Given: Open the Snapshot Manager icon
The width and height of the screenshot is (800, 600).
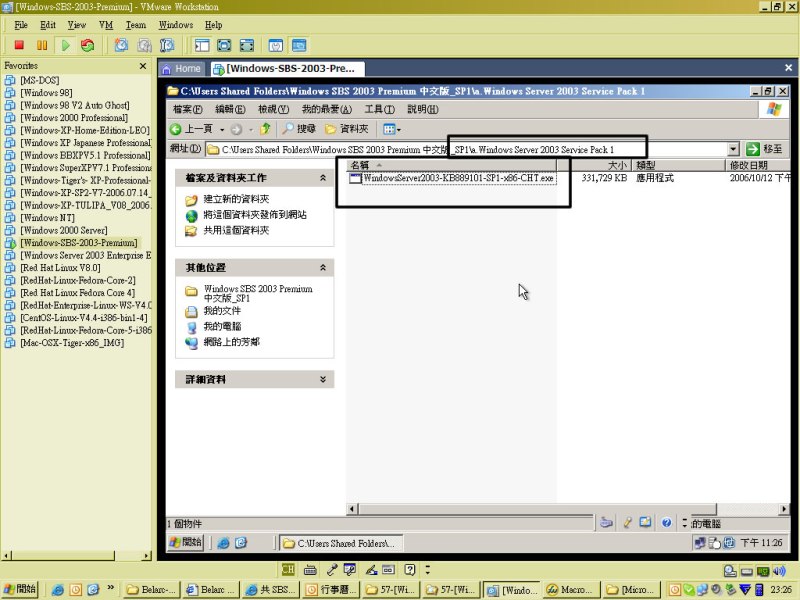Looking at the screenshot, I should click(x=167, y=45).
